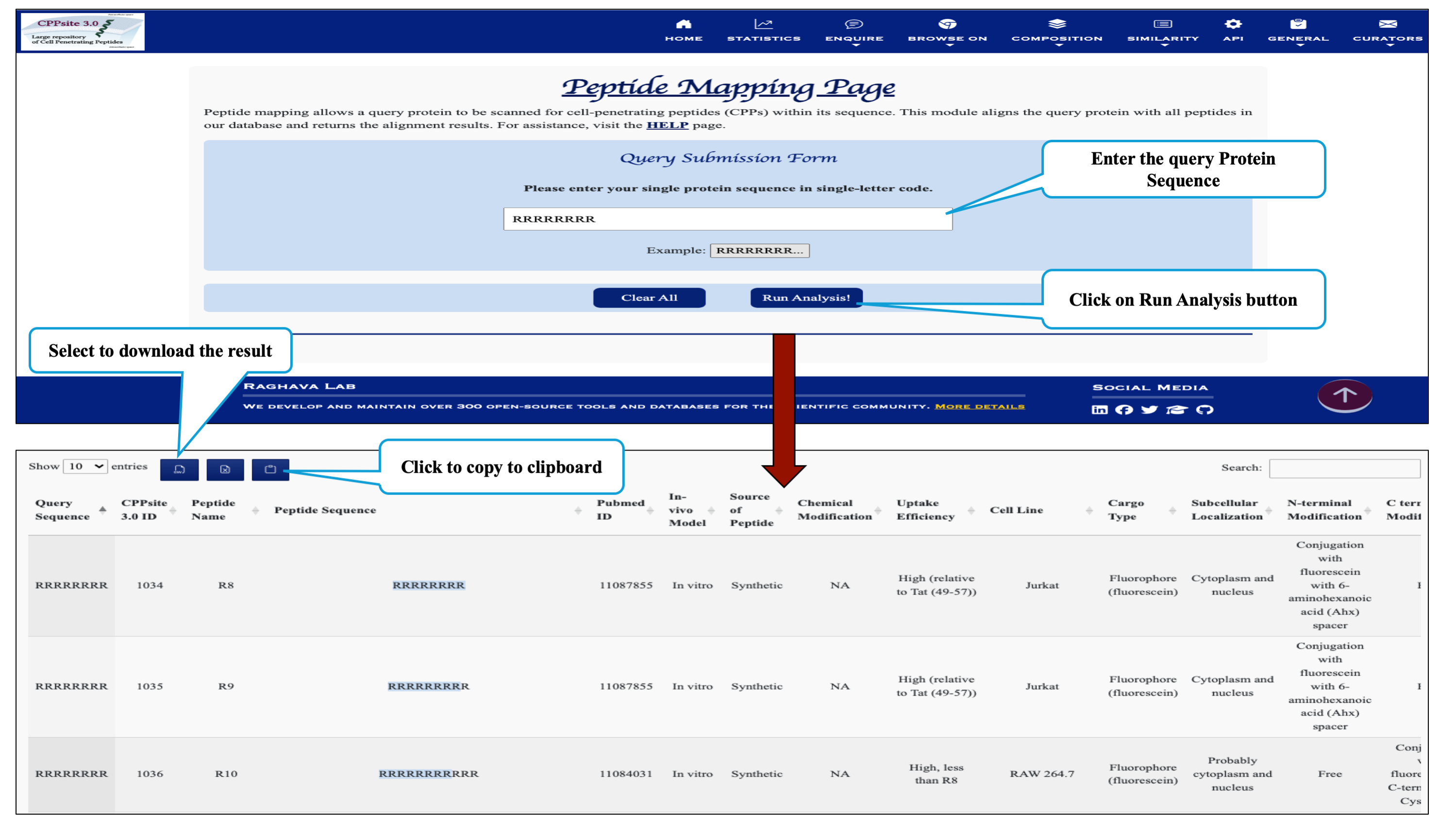Open the HELP page link
Screen dimensions: 1456x819
[x=667, y=125]
